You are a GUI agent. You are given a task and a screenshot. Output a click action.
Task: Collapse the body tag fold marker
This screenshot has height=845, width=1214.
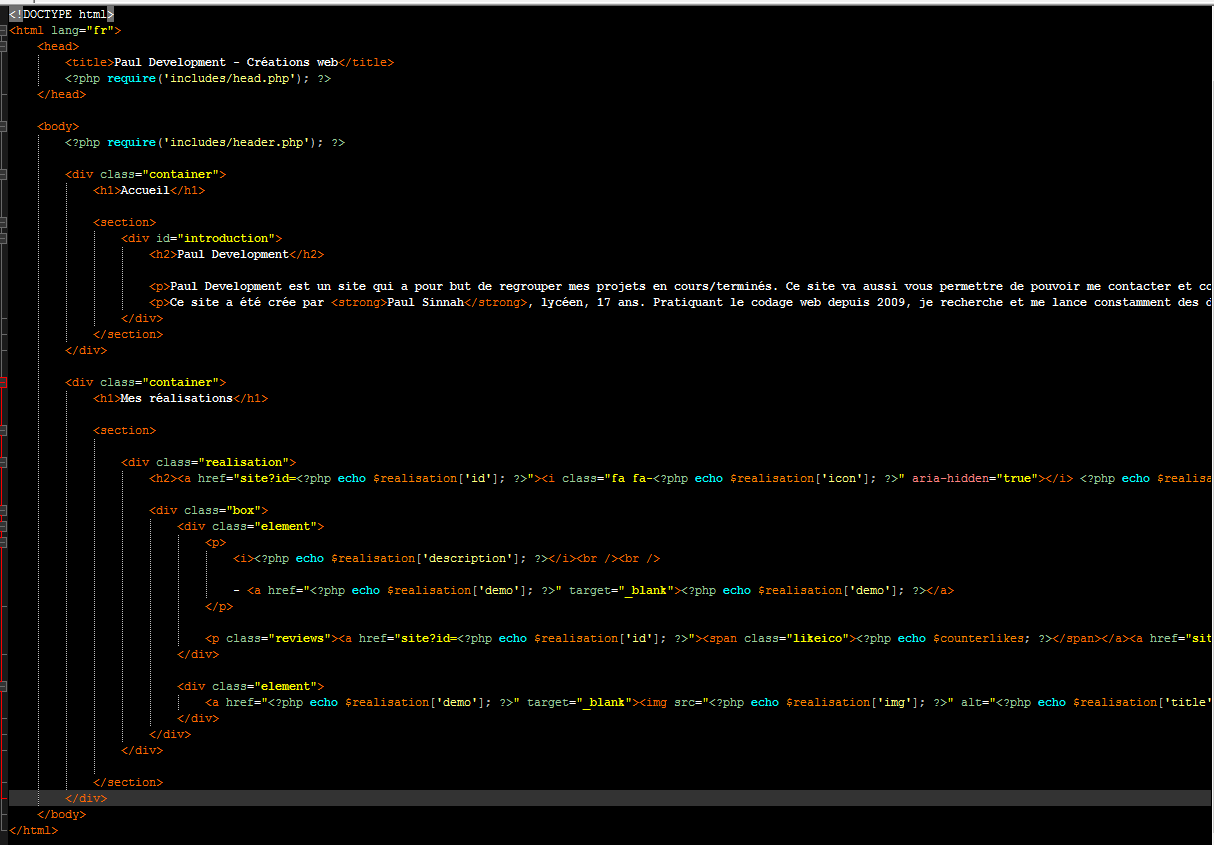[x=4, y=126]
